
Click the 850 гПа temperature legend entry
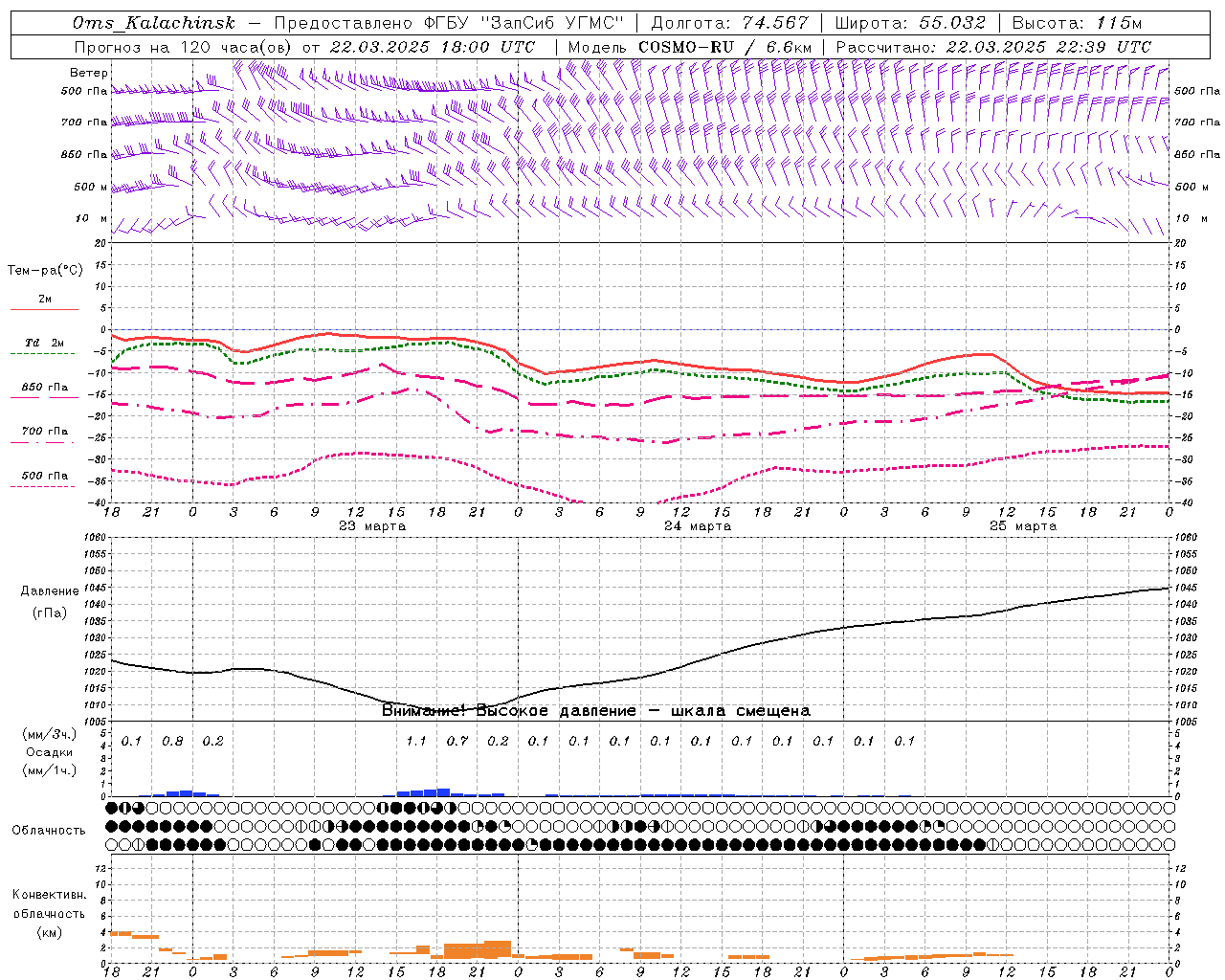point(45,388)
